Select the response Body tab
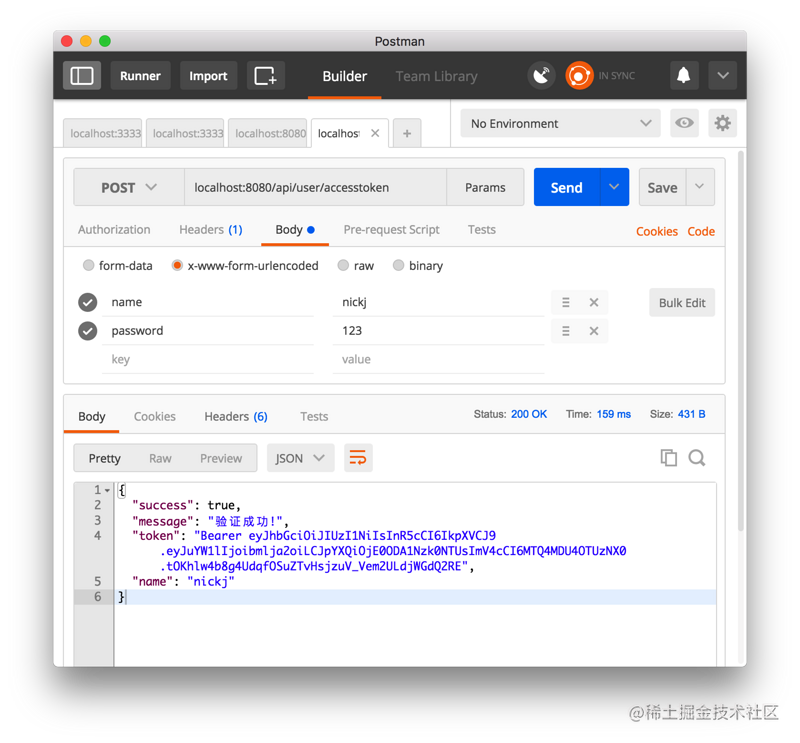This screenshot has width=800, height=743. pos(92,416)
